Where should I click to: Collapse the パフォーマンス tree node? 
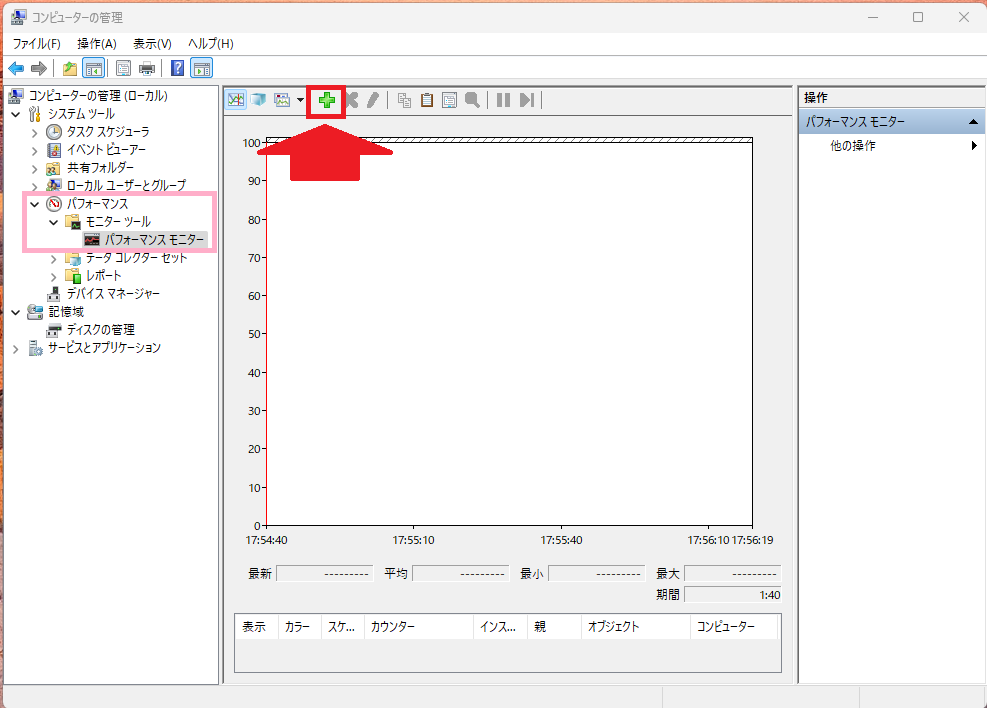click(35, 204)
